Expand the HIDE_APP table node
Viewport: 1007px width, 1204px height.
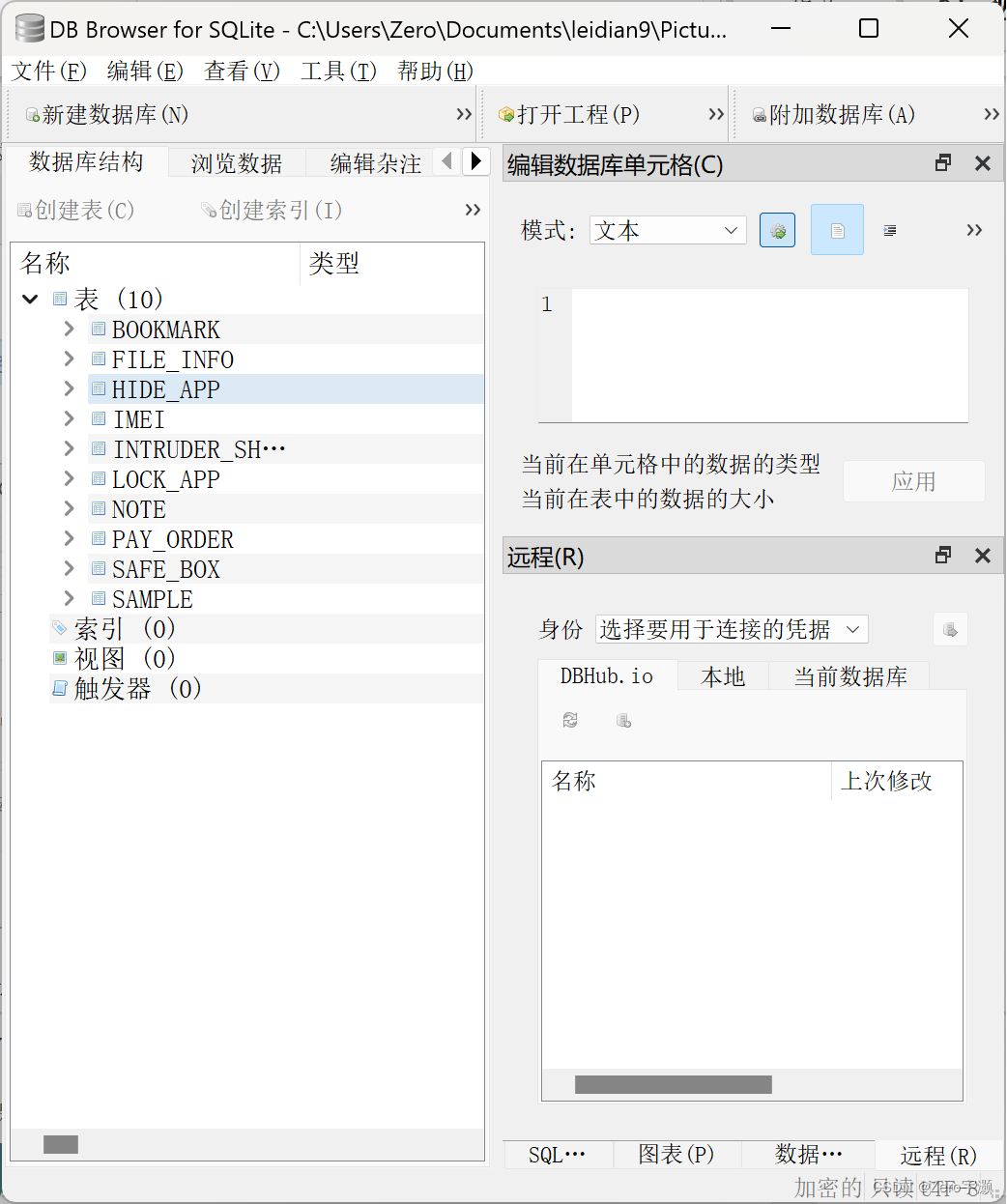click(69, 388)
